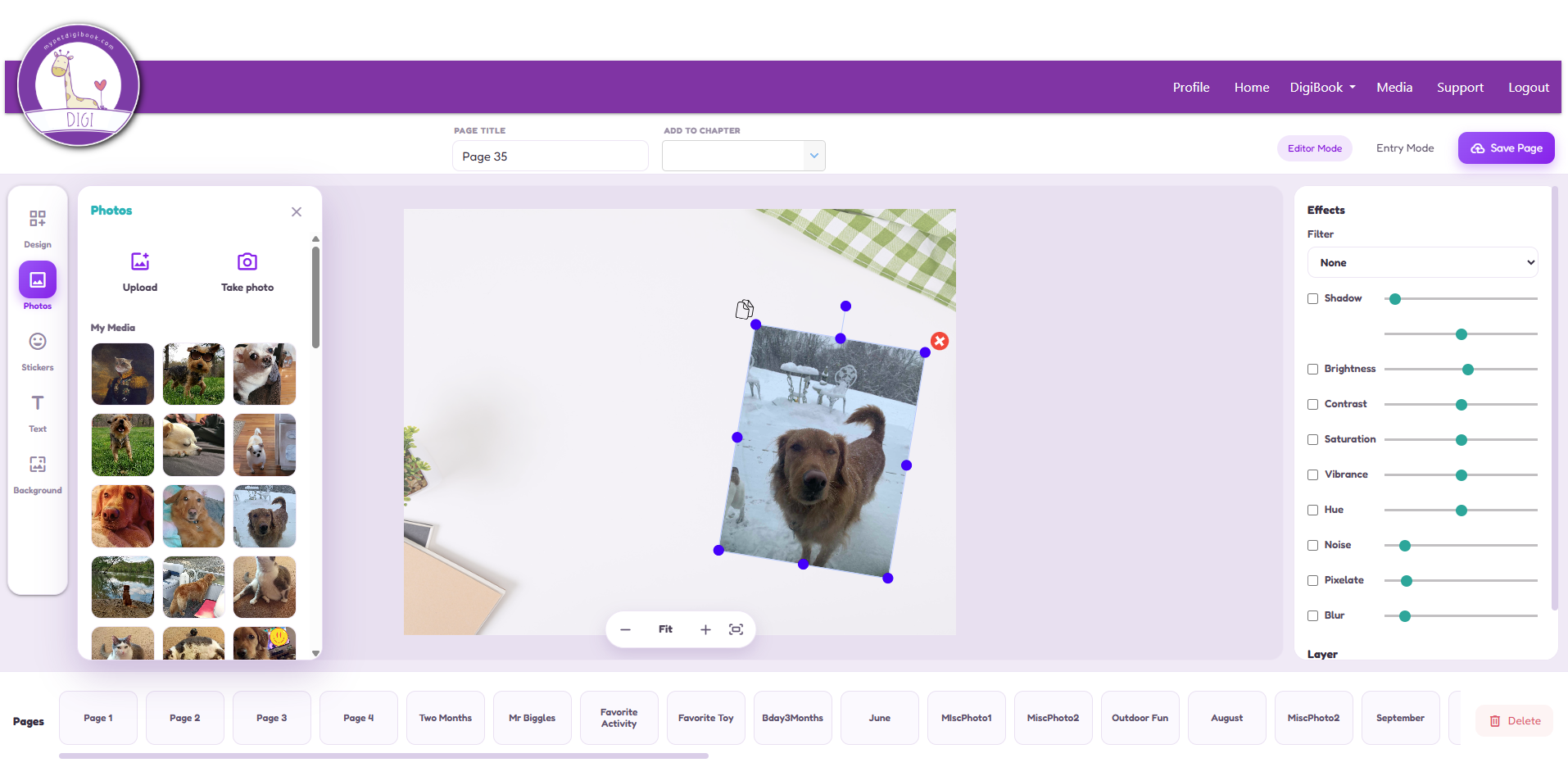Open the Bday3Months page tab
This screenshot has height=767, width=1568.
click(x=793, y=718)
